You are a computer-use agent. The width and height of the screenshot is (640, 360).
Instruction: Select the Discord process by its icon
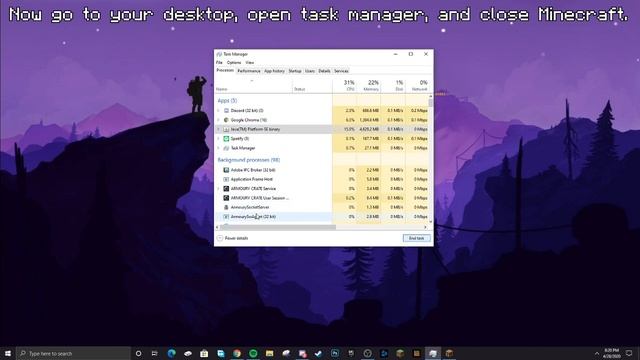click(x=226, y=111)
